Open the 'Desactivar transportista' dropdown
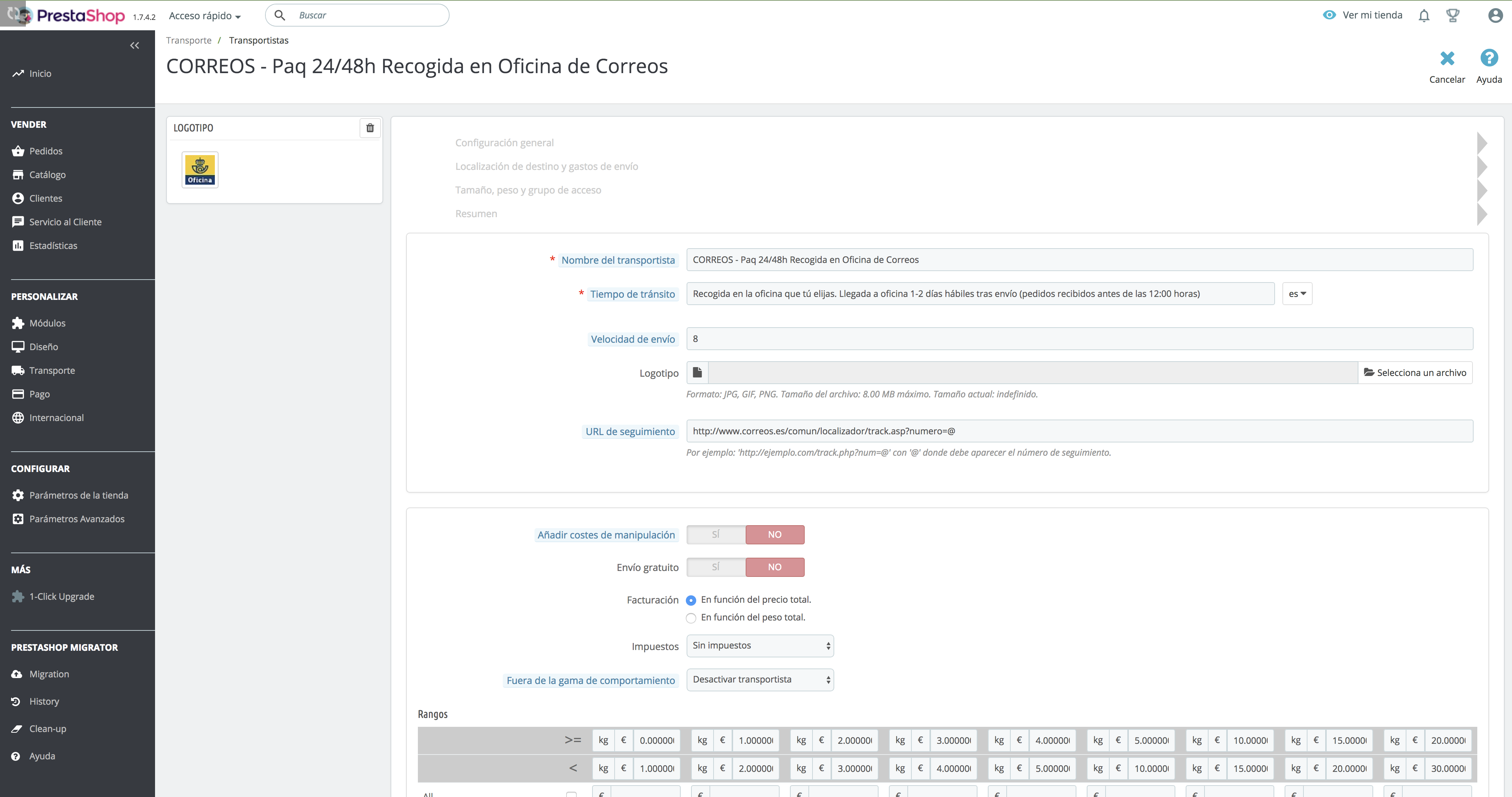 click(x=760, y=680)
